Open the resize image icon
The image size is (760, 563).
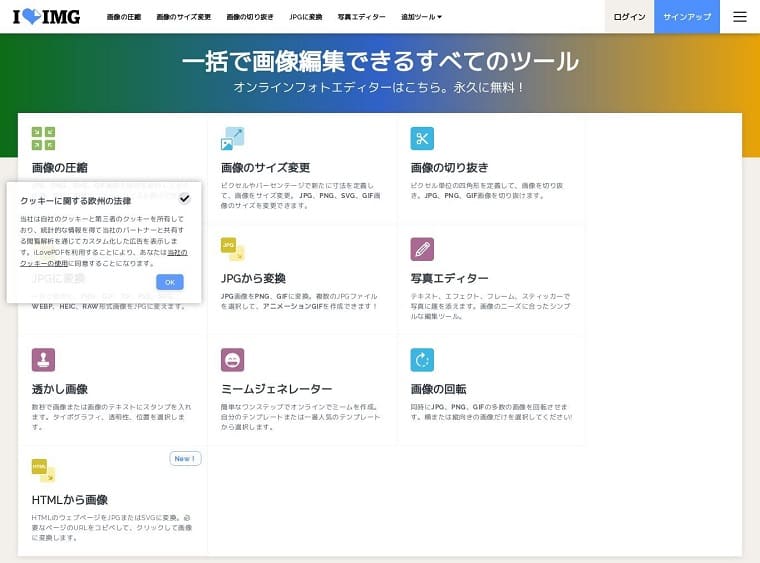233,139
